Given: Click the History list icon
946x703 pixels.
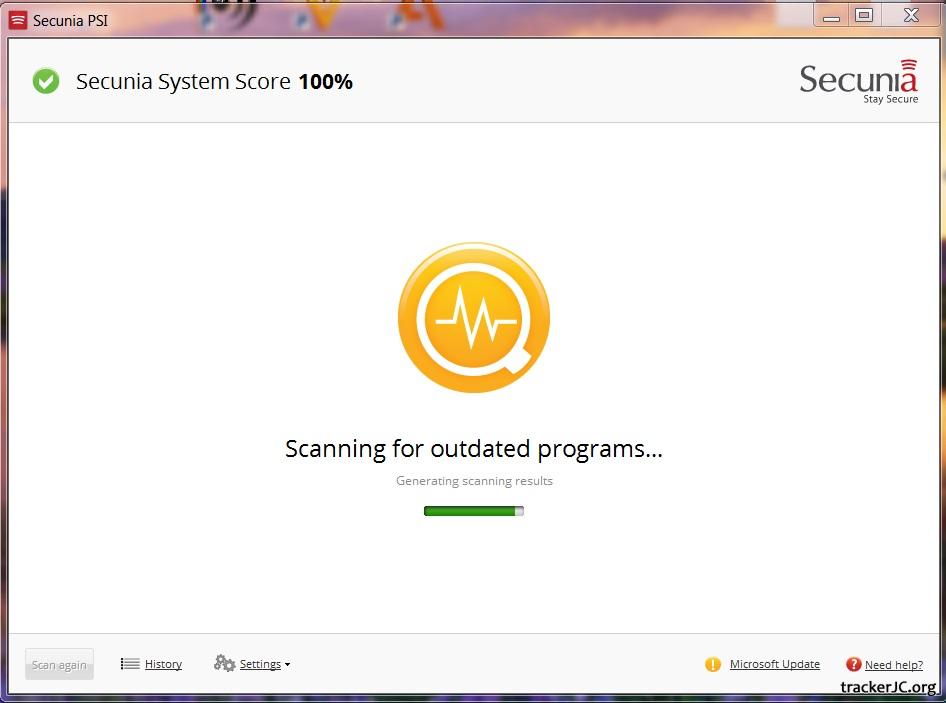Looking at the screenshot, I should click(x=130, y=664).
